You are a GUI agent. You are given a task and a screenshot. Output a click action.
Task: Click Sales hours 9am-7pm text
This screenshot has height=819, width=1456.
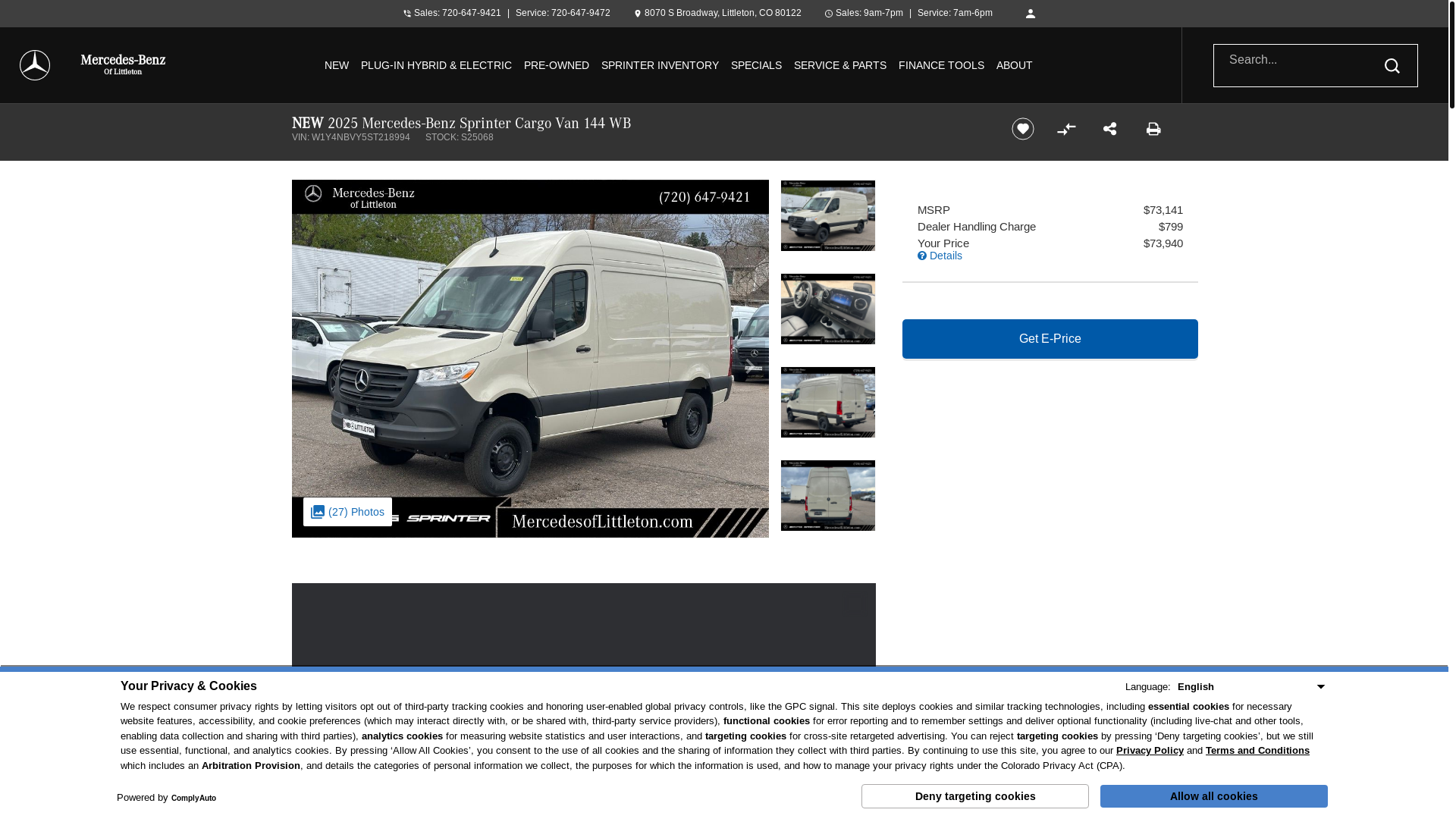[x=869, y=13]
